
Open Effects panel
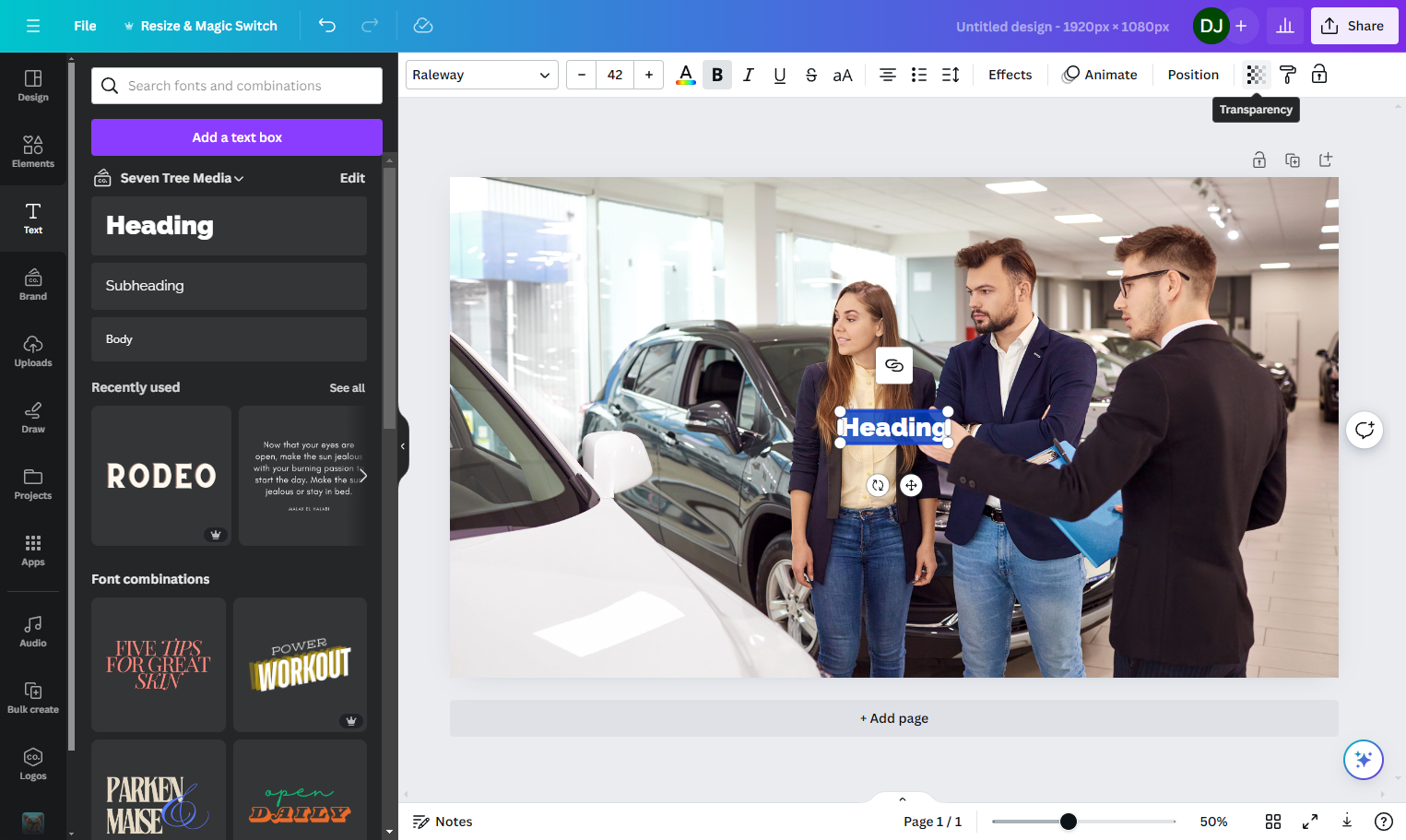tap(1010, 75)
